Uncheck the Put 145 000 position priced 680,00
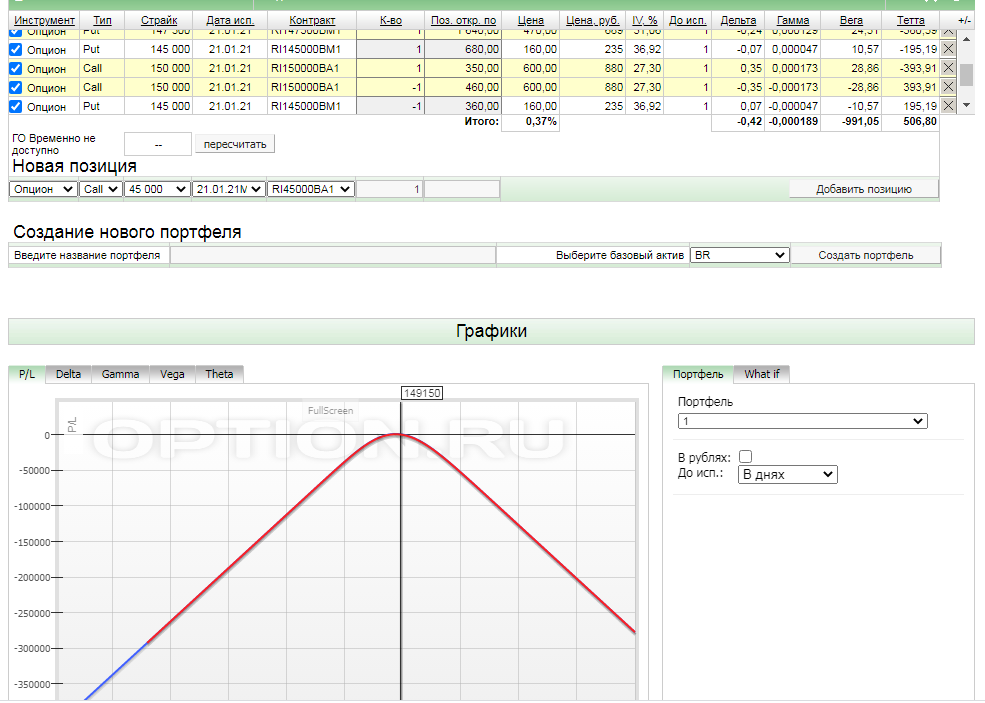The image size is (985, 703). coord(15,49)
